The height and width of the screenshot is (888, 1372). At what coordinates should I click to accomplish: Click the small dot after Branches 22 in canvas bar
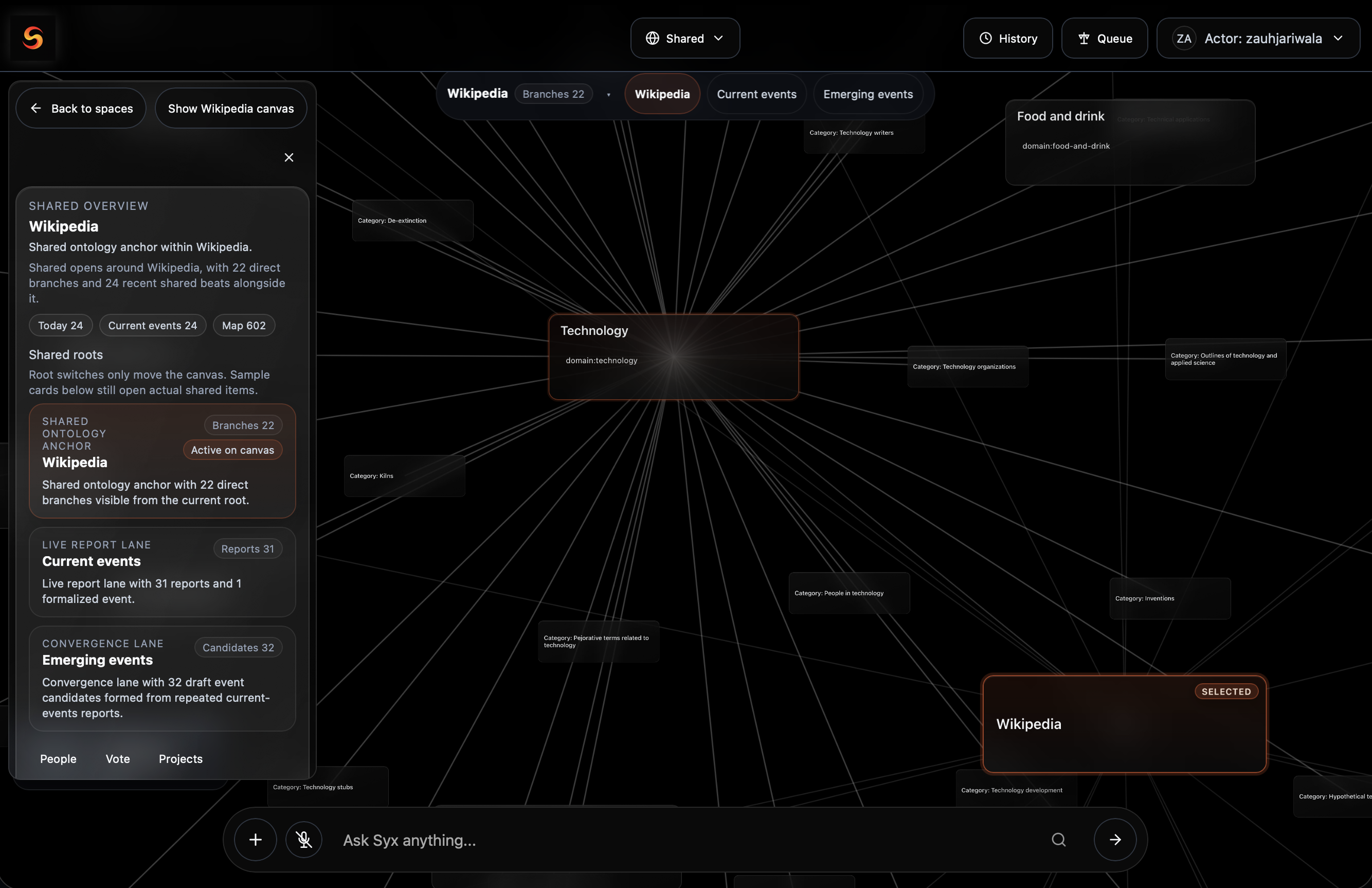tap(608, 95)
